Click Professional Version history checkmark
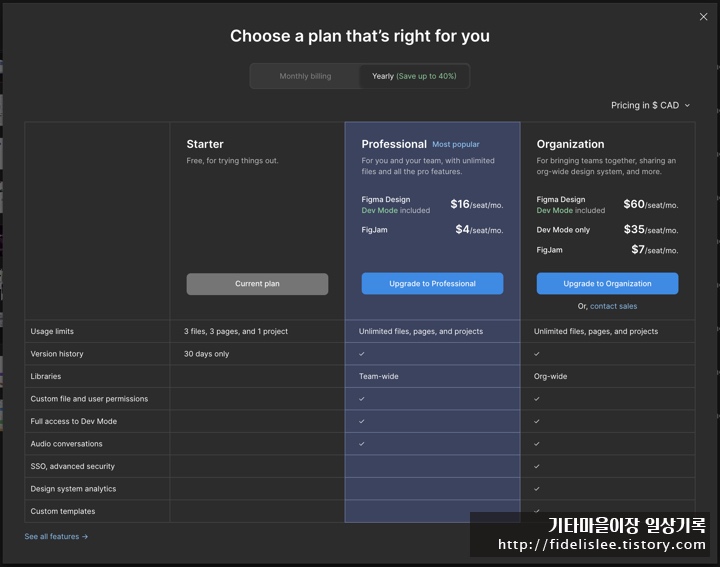Screen dimensions: 720x567 click(361, 354)
